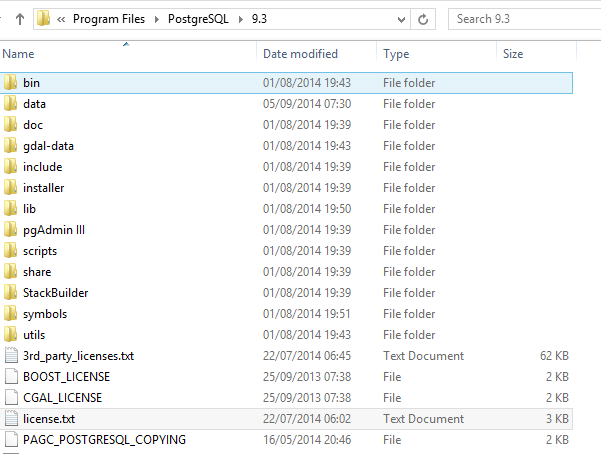Click the 3 KB size value

point(557,419)
